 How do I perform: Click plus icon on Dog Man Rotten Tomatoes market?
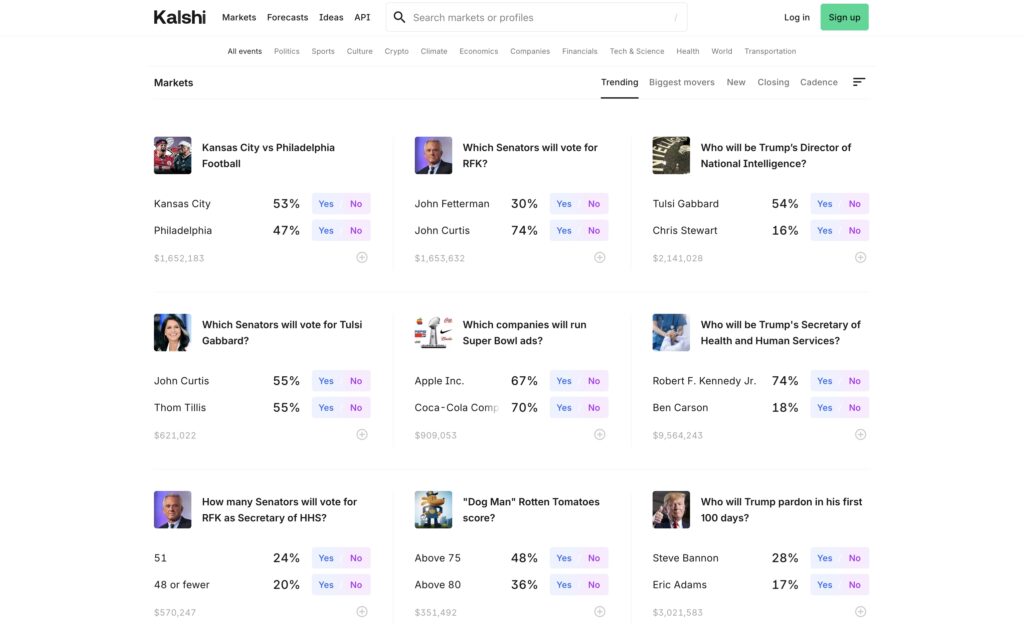click(x=600, y=611)
